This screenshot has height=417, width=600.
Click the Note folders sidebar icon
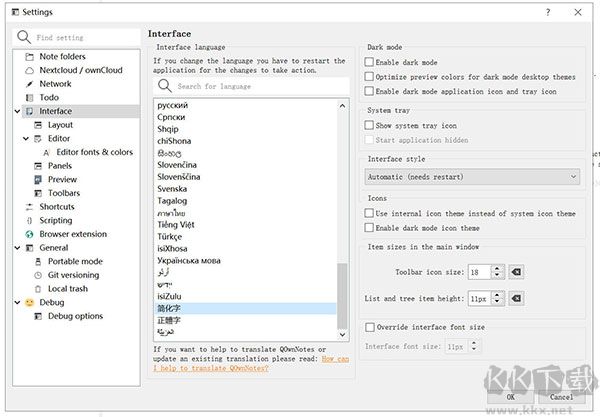[x=29, y=57]
